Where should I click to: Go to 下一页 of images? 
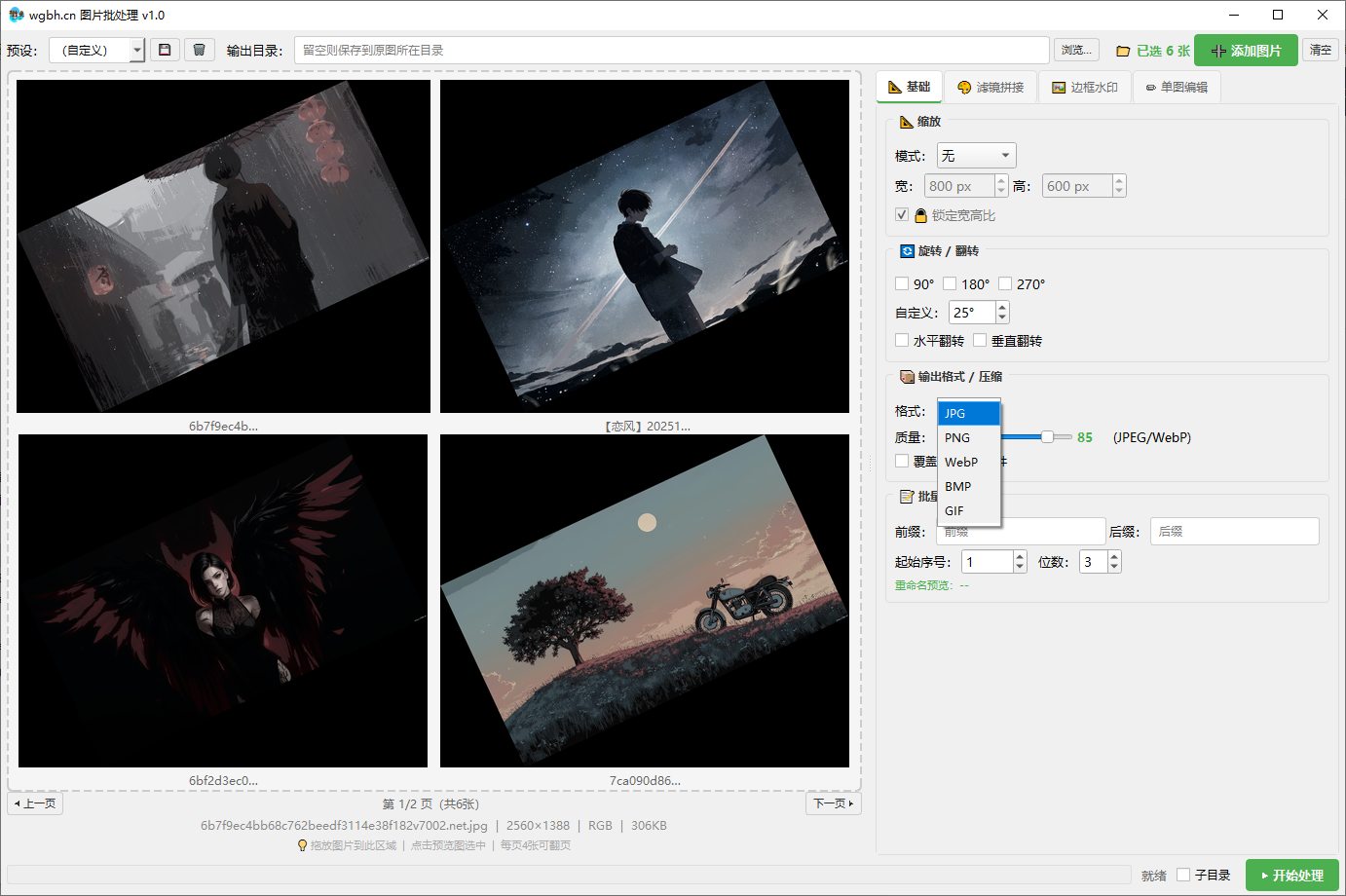[x=833, y=803]
